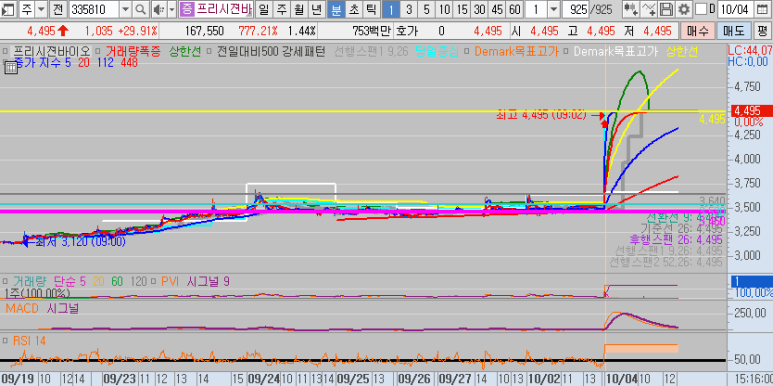Toggle the D checkbox beside date field
Screen dimensions: 773x386
point(701,9)
